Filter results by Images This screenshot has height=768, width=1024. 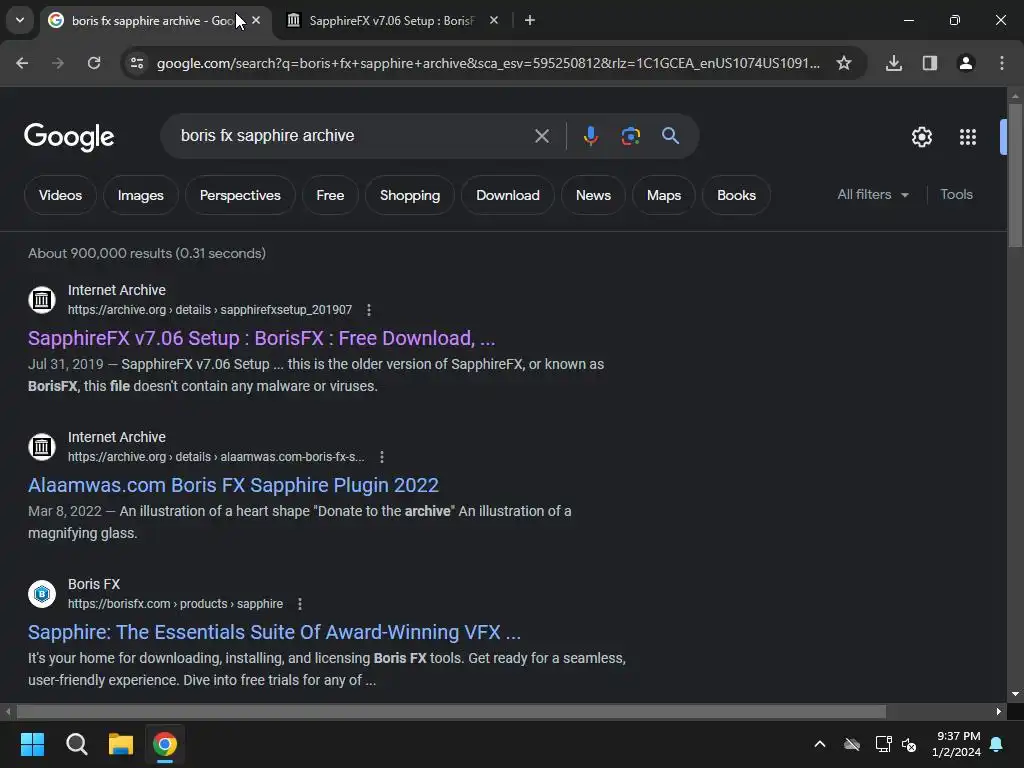point(140,195)
